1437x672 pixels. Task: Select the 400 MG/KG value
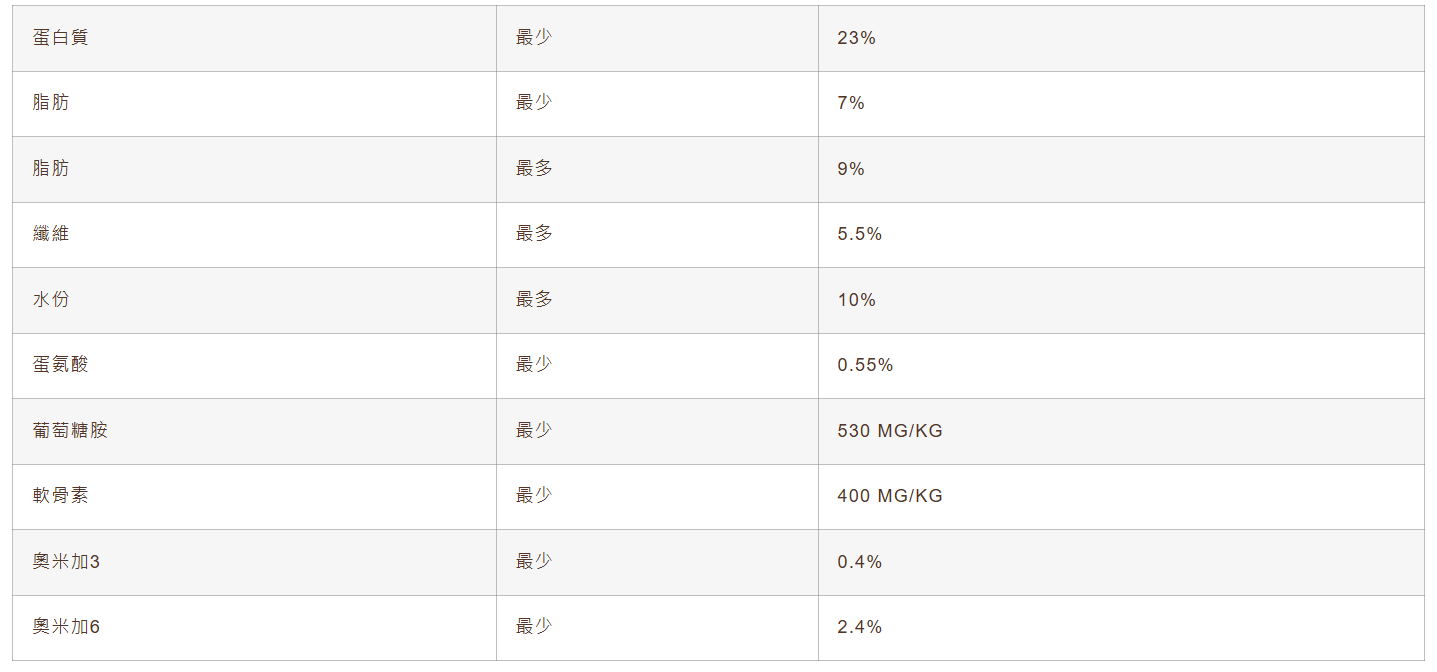pyautogui.click(x=889, y=496)
